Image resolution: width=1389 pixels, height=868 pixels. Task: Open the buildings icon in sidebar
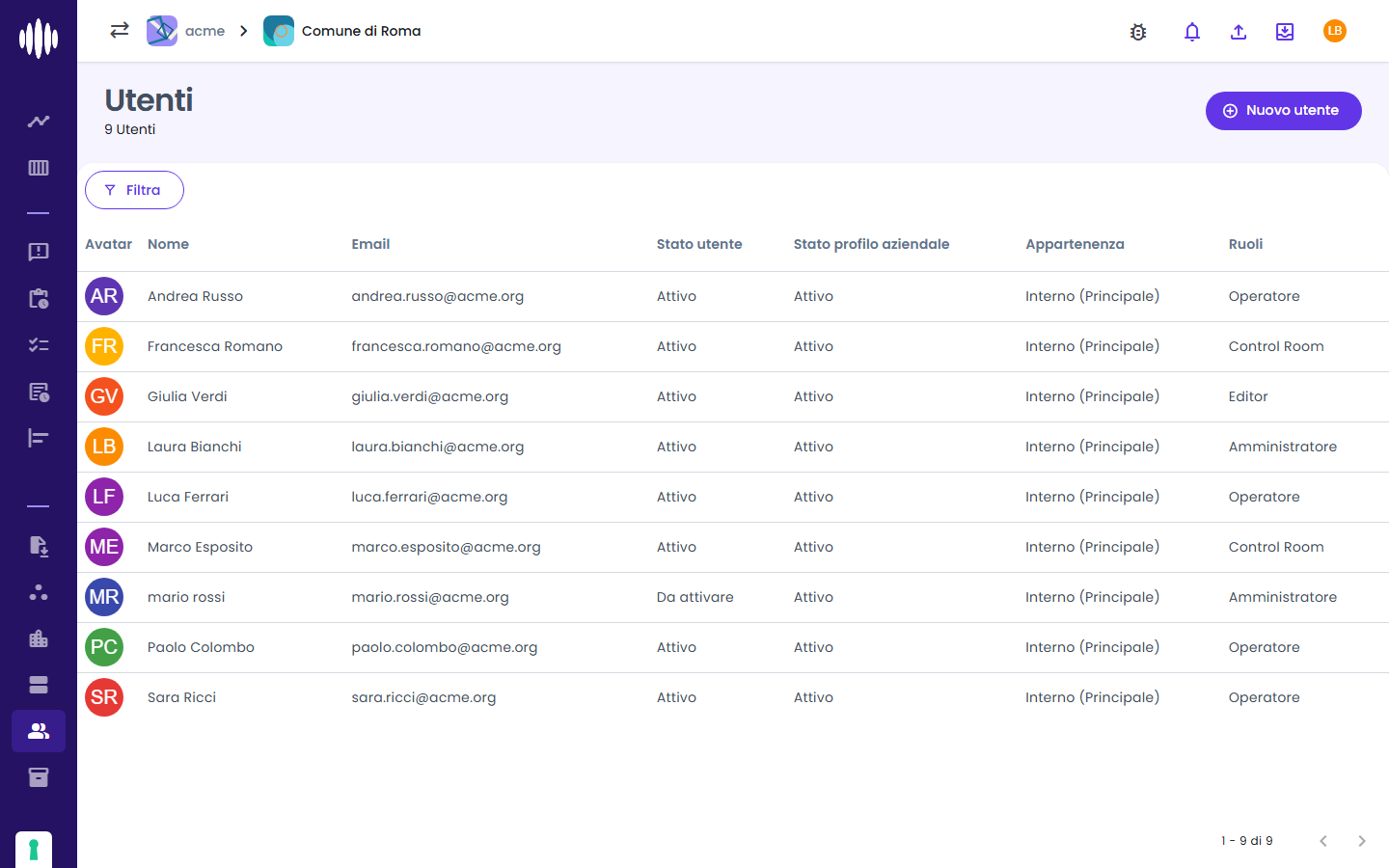click(x=39, y=638)
